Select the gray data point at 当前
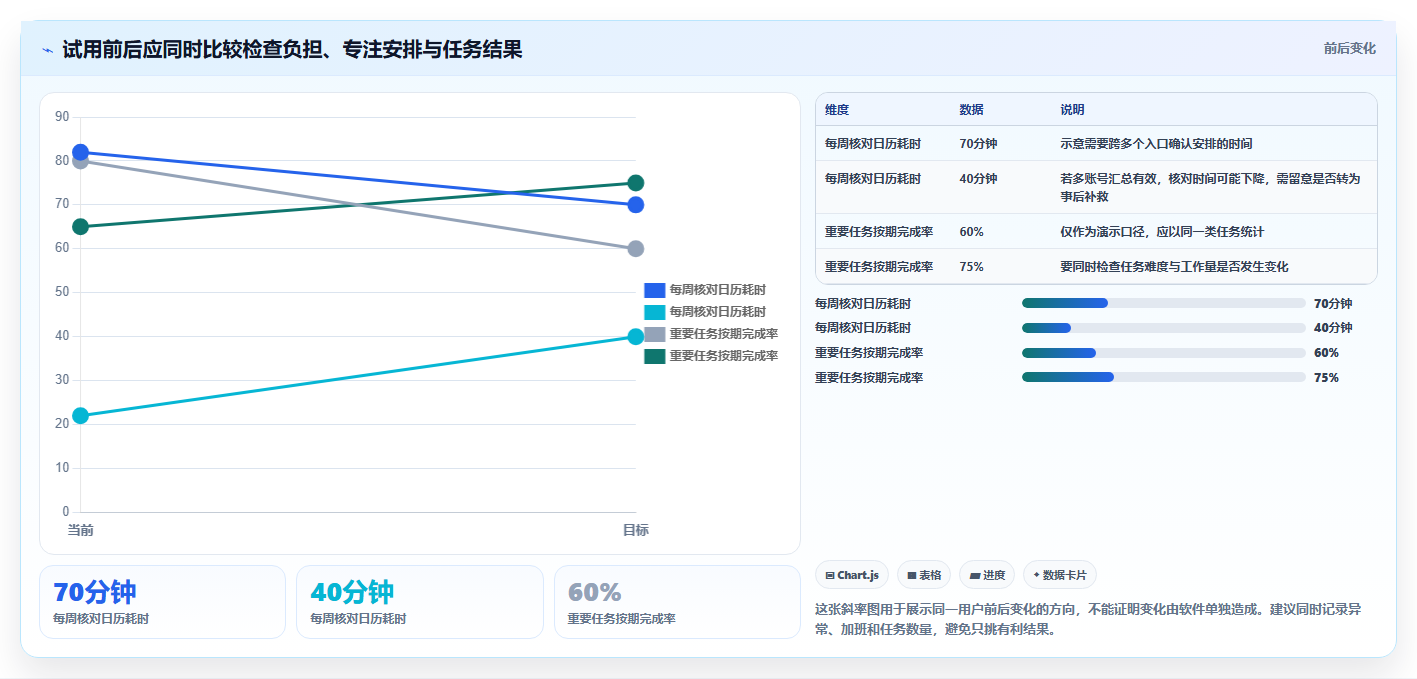This screenshot has height=679, width=1417. (x=80, y=162)
